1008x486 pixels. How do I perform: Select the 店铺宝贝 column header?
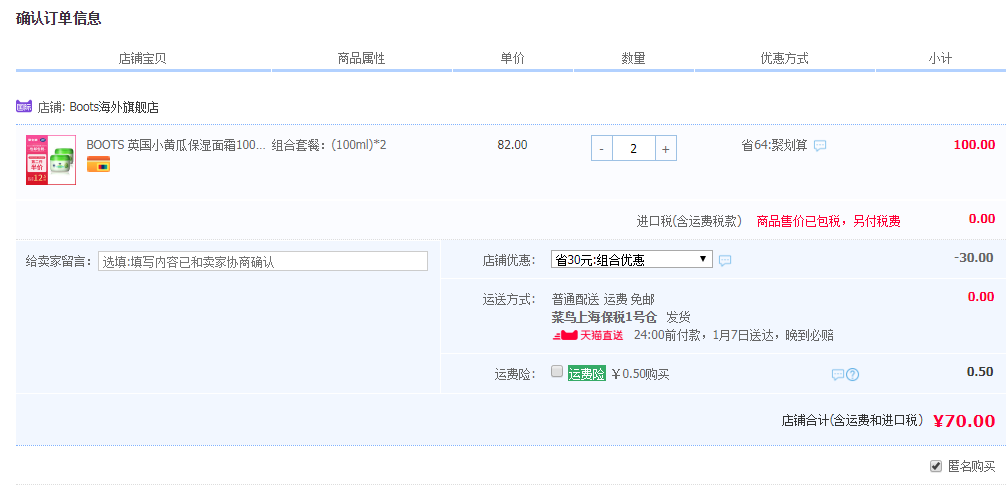(143, 58)
